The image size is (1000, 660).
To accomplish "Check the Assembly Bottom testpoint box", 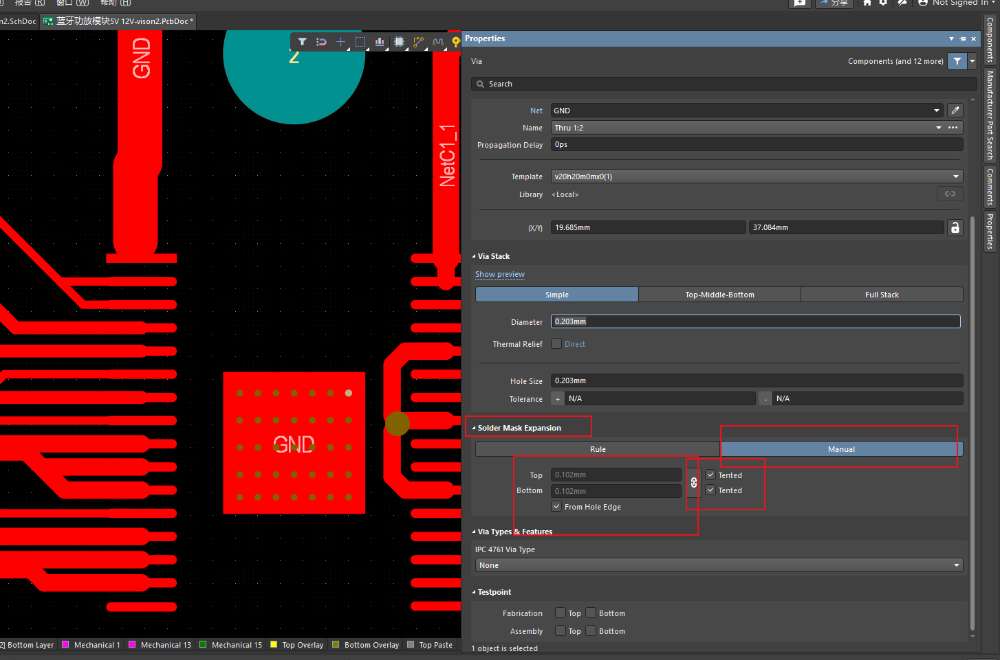I will point(591,631).
